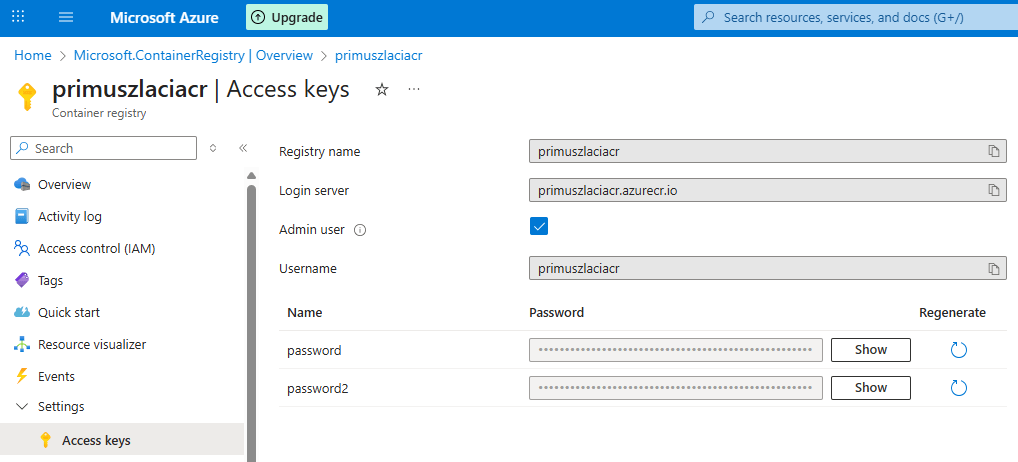
Task: Disable the Admin user checkbox
Action: click(539, 227)
